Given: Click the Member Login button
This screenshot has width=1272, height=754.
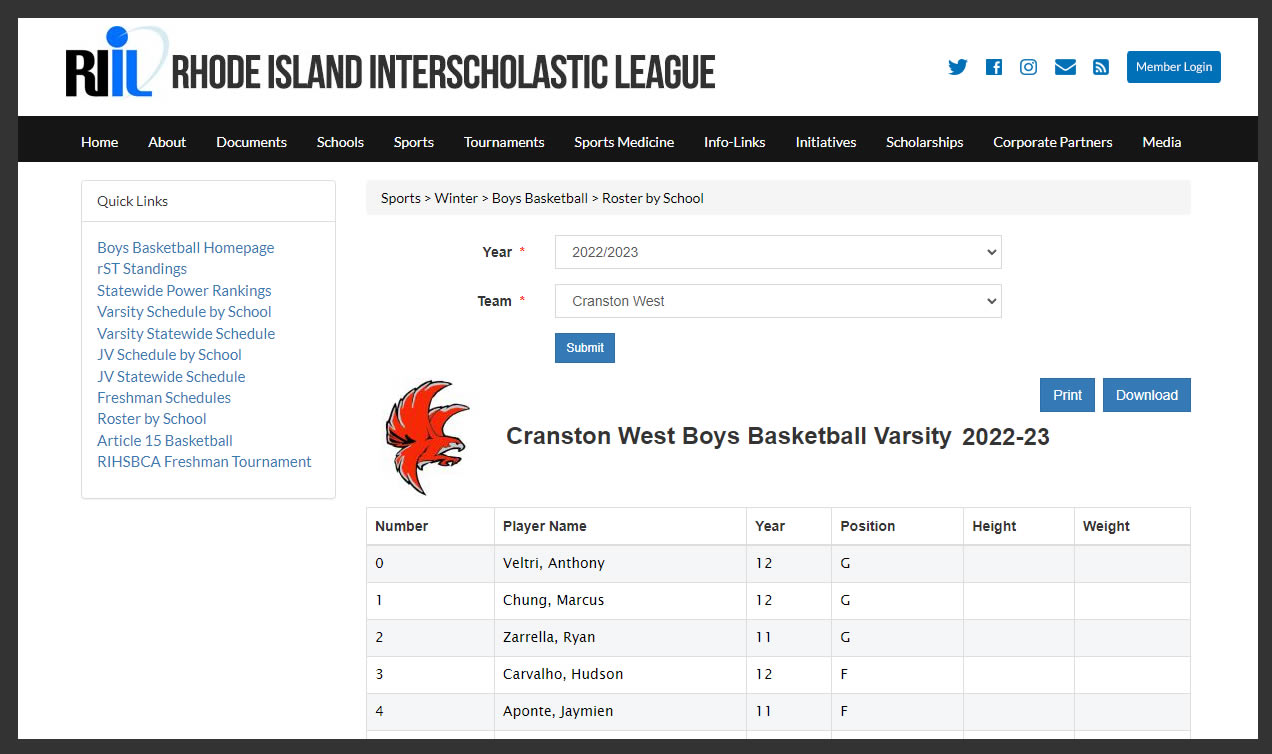Looking at the screenshot, I should coord(1174,67).
